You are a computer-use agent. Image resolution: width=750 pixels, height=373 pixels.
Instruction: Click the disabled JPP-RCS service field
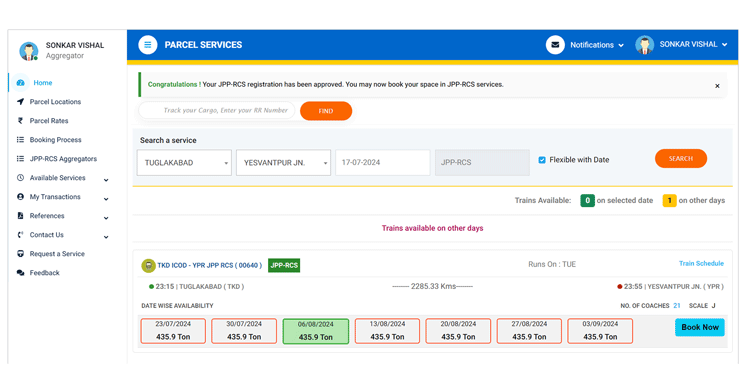point(482,163)
